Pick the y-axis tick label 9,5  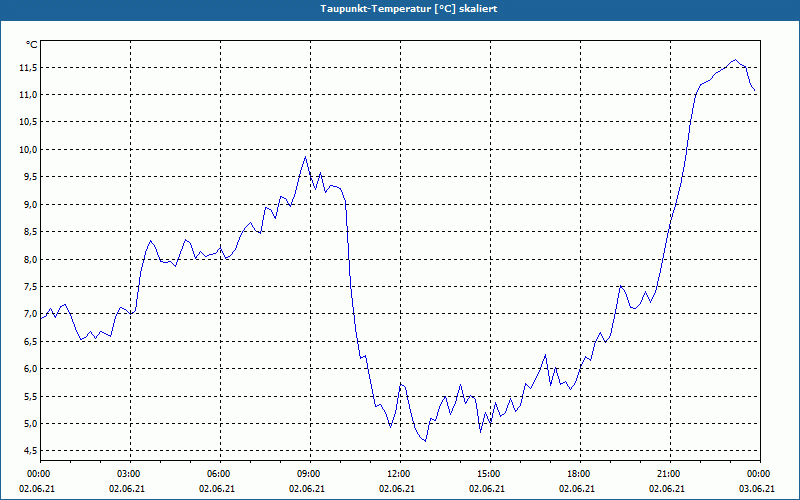31,177
